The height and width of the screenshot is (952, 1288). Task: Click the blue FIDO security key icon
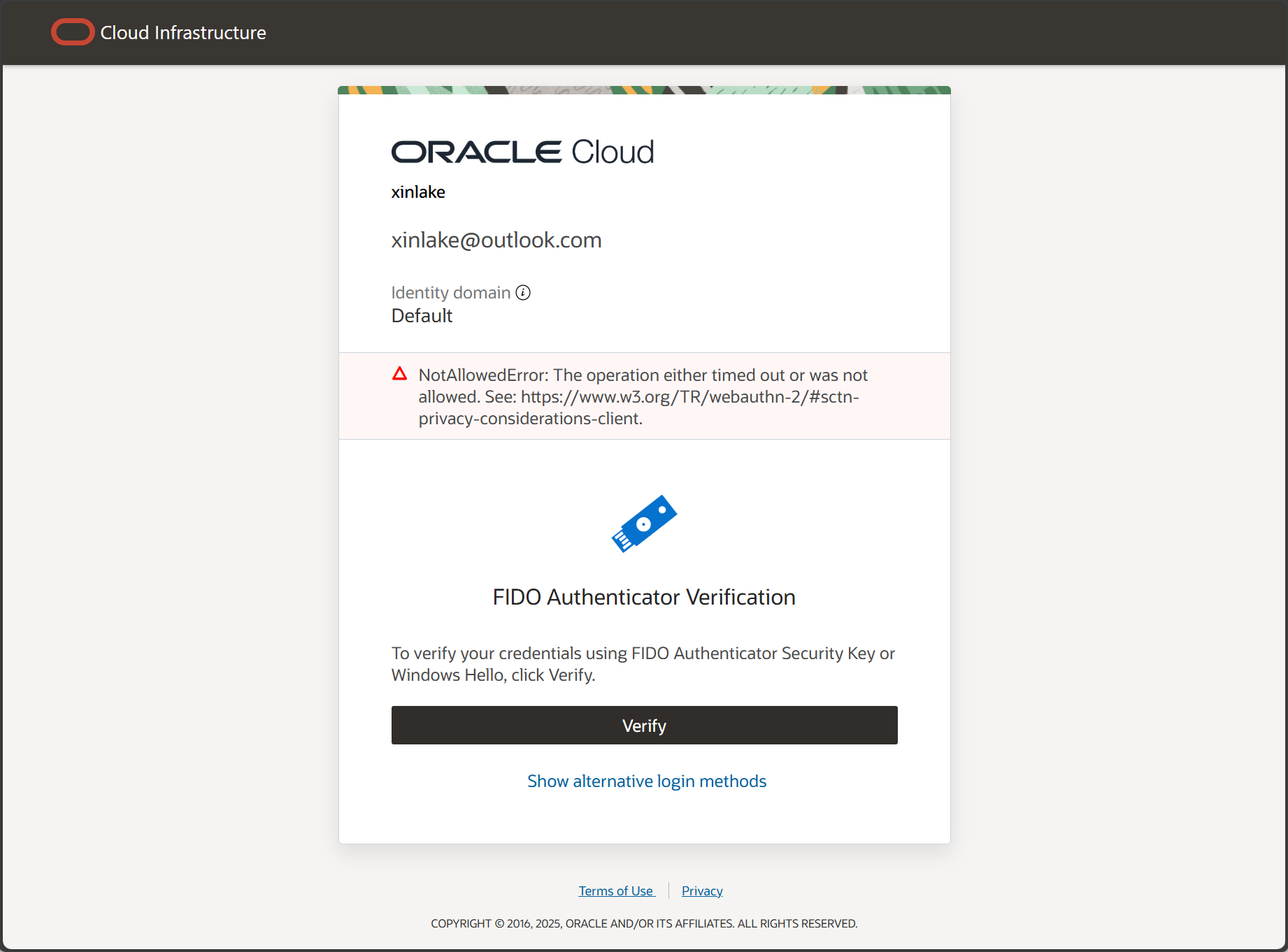[644, 524]
